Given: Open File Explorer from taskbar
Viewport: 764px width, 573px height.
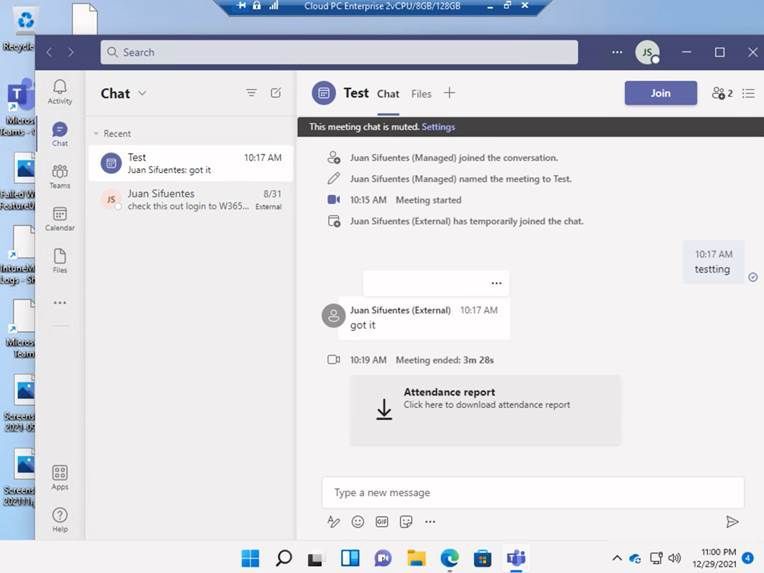Looking at the screenshot, I should coord(417,558).
